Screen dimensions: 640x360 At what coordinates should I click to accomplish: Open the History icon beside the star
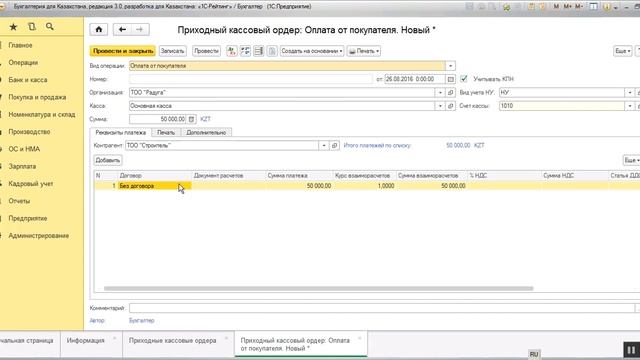(x=32, y=27)
